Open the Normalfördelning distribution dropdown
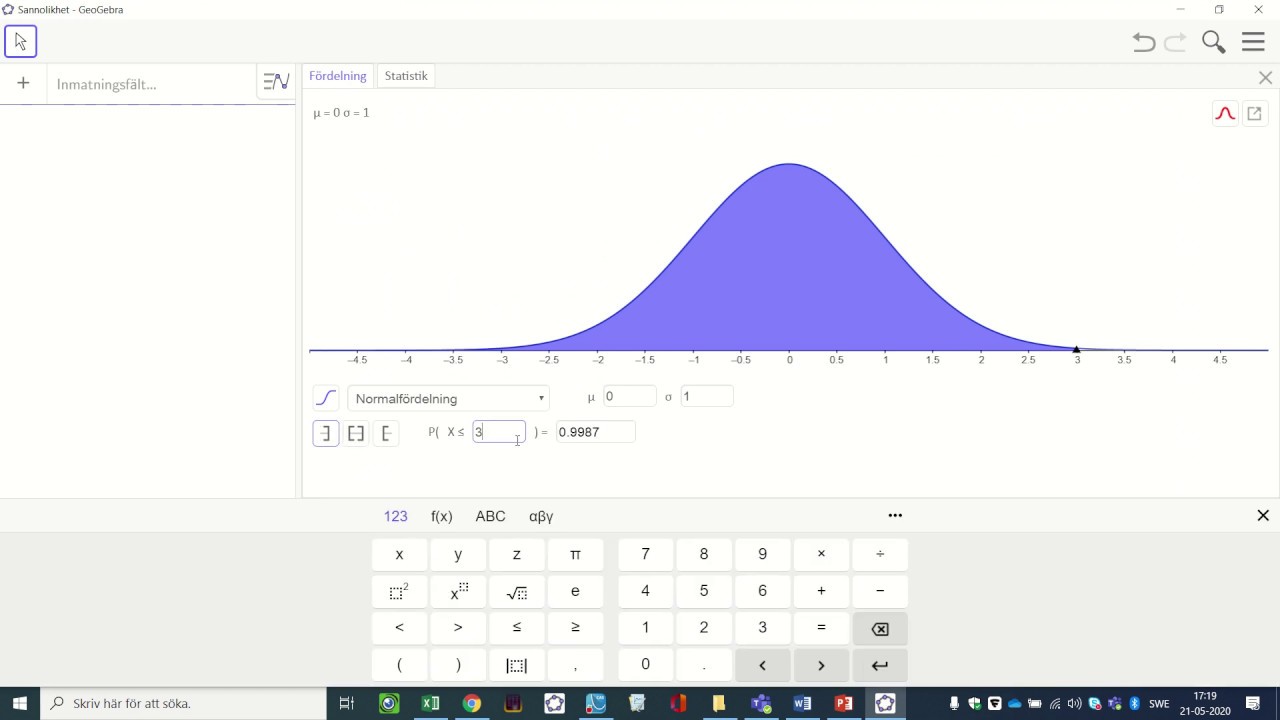The image size is (1280, 720). point(449,398)
